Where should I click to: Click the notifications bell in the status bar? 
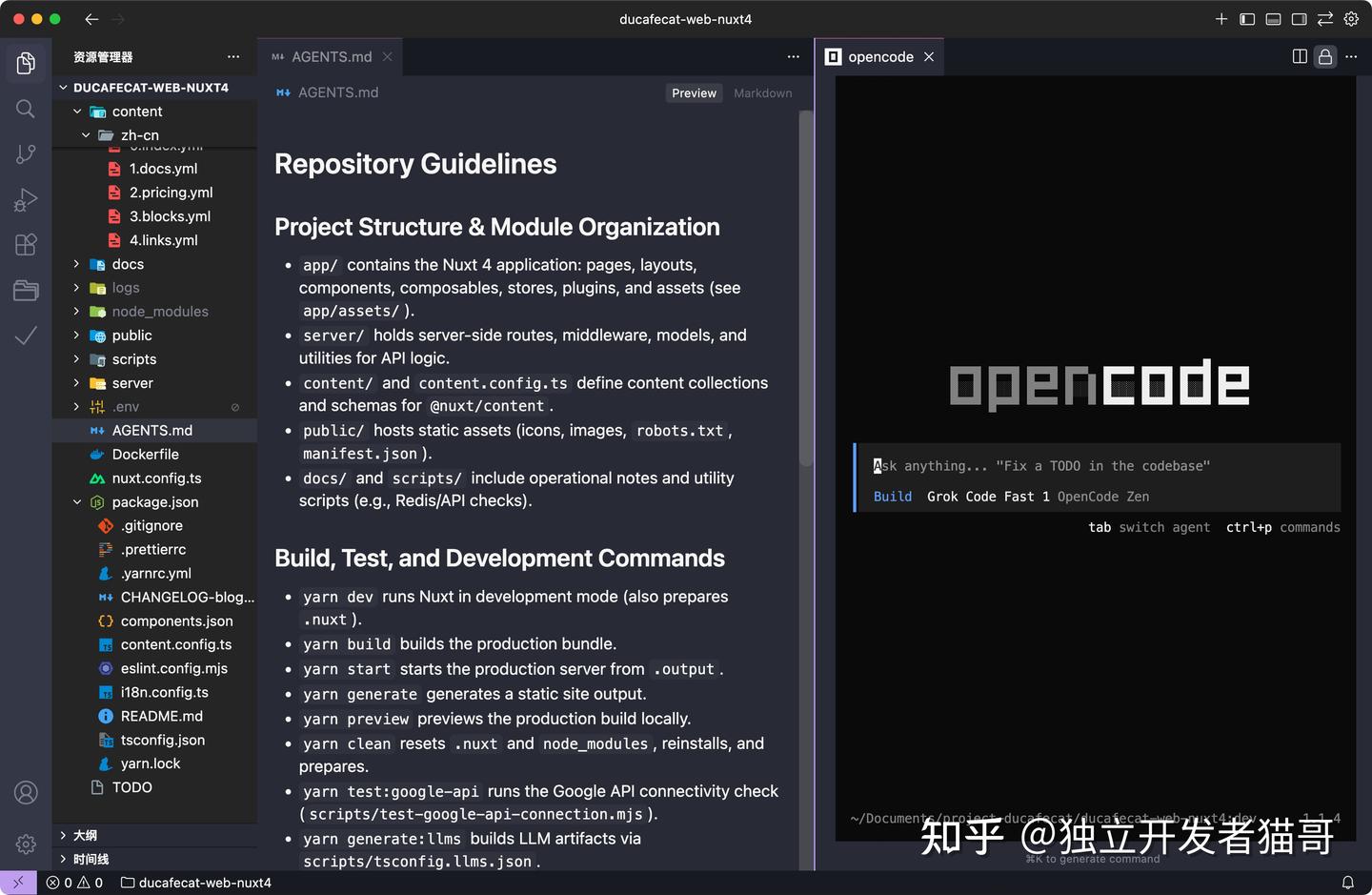pyautogui.click(x=1347, y=883)
